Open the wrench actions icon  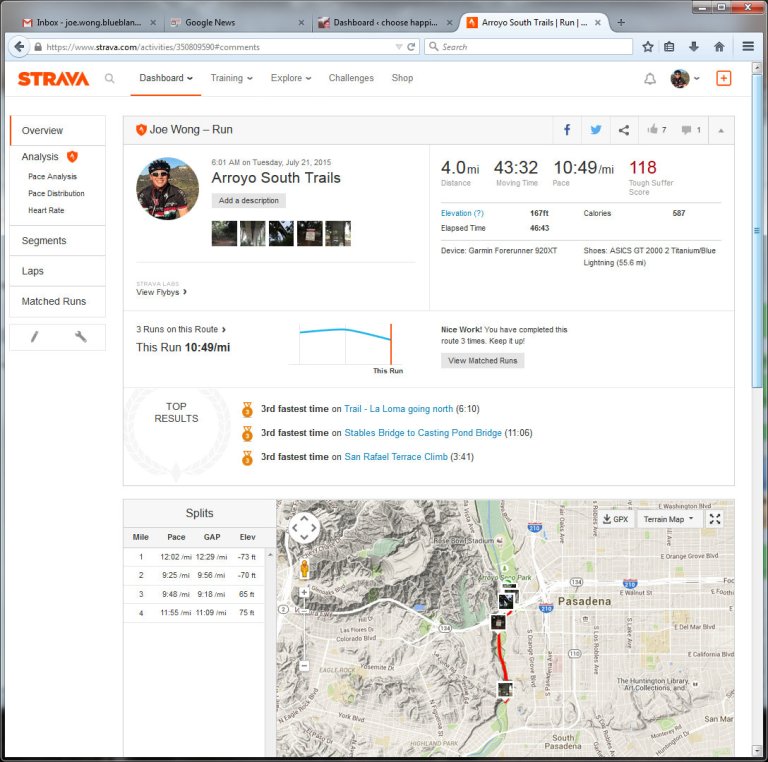[x=81, y=337]
